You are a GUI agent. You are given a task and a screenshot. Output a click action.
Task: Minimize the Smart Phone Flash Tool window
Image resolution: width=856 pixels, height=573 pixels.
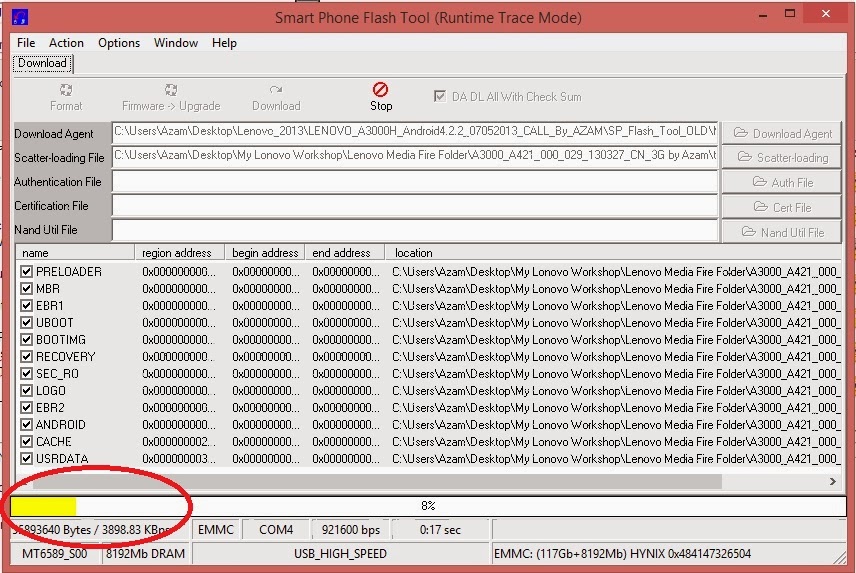[763, 15]
